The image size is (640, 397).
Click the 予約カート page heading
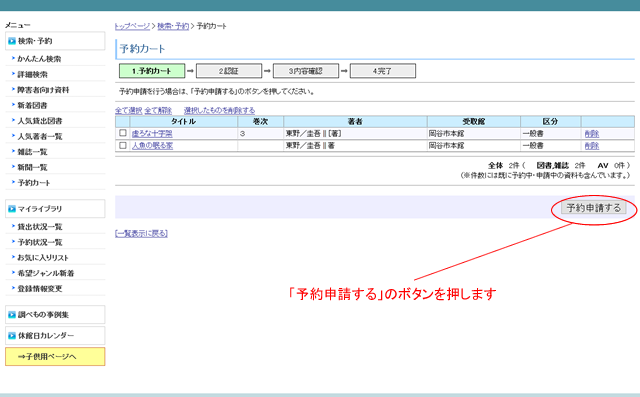click(x=142, y=49)
